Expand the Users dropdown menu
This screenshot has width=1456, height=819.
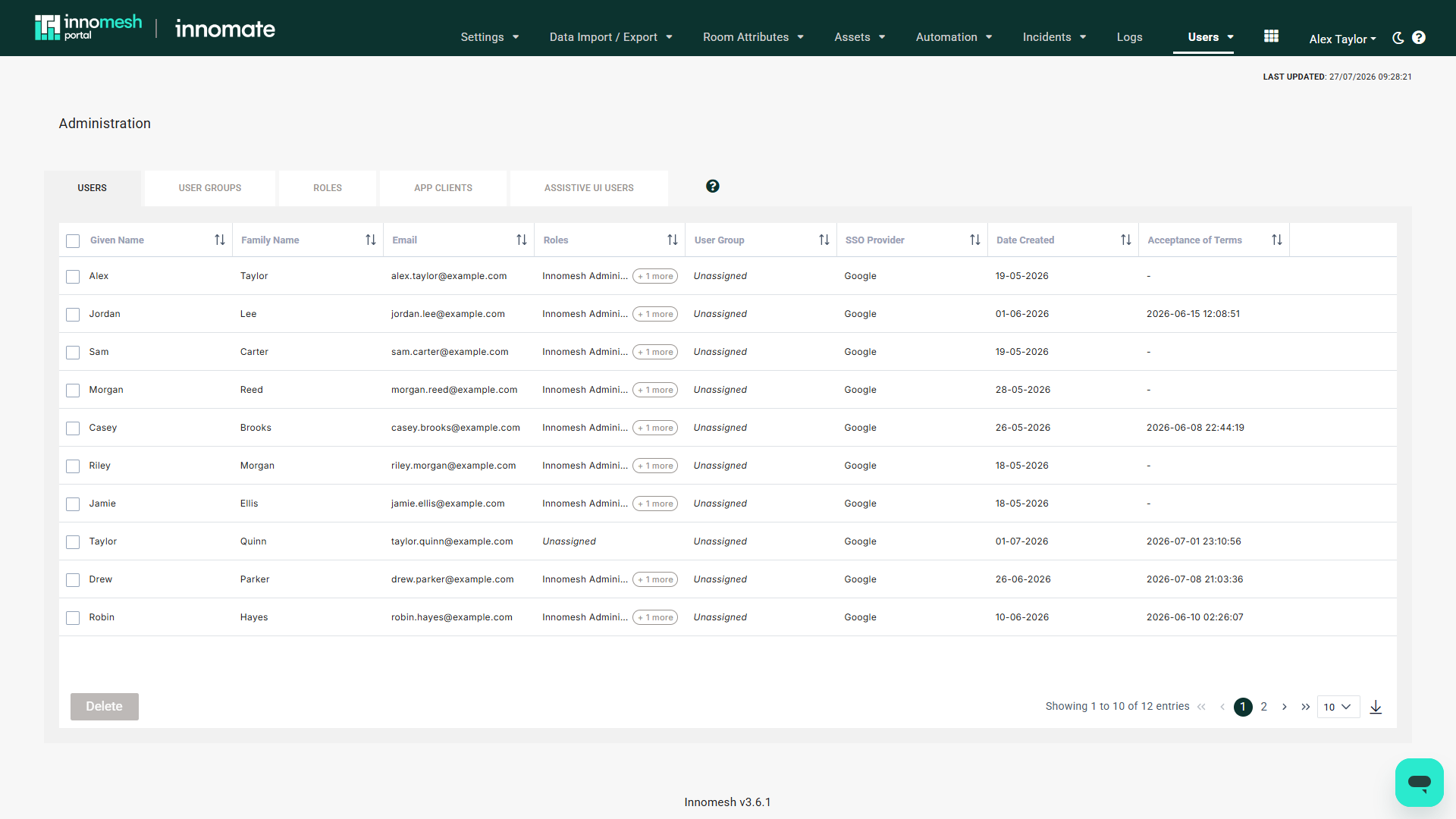[1210, 37]
